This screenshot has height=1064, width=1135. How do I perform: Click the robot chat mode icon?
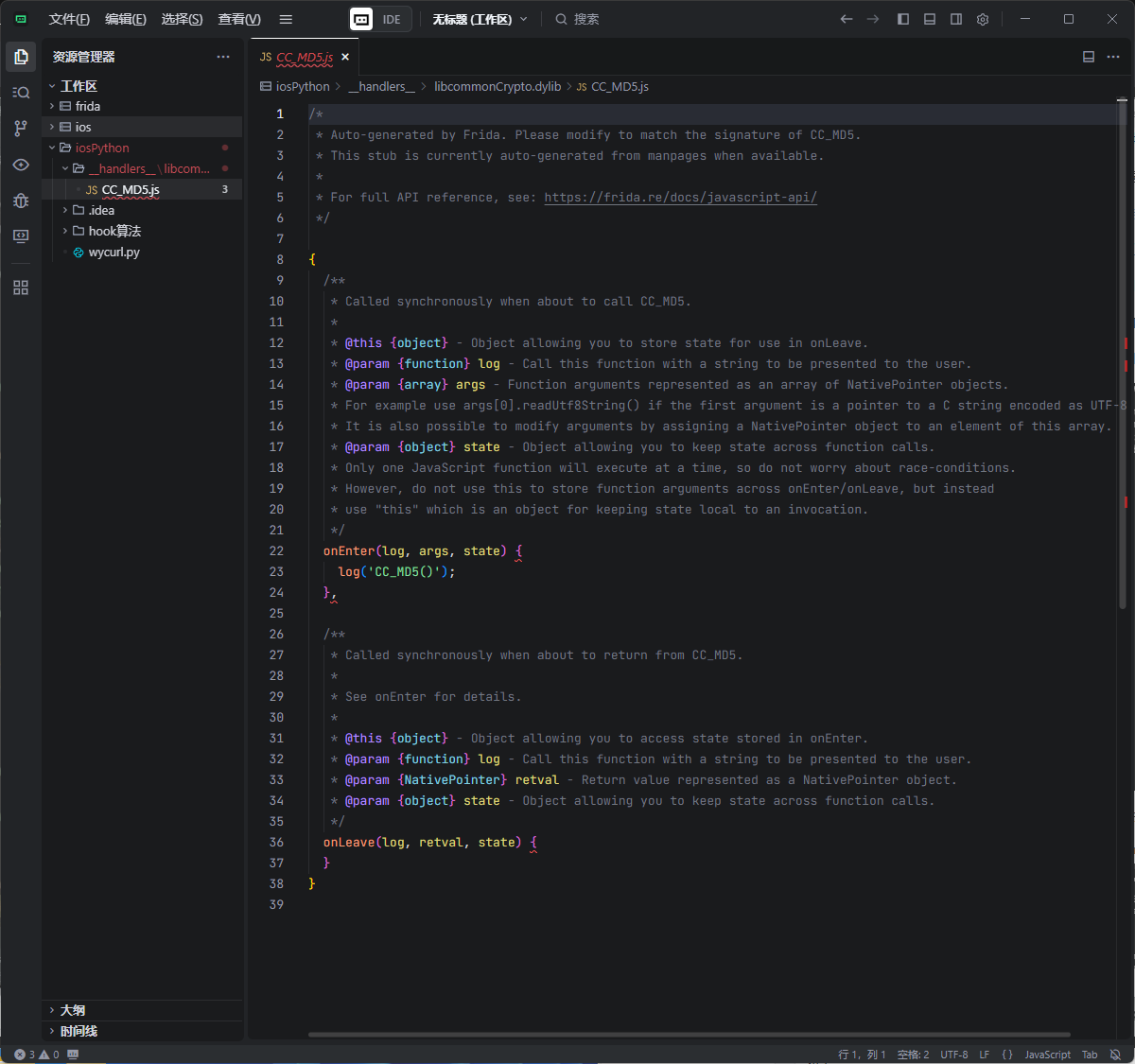click(361, 19)
